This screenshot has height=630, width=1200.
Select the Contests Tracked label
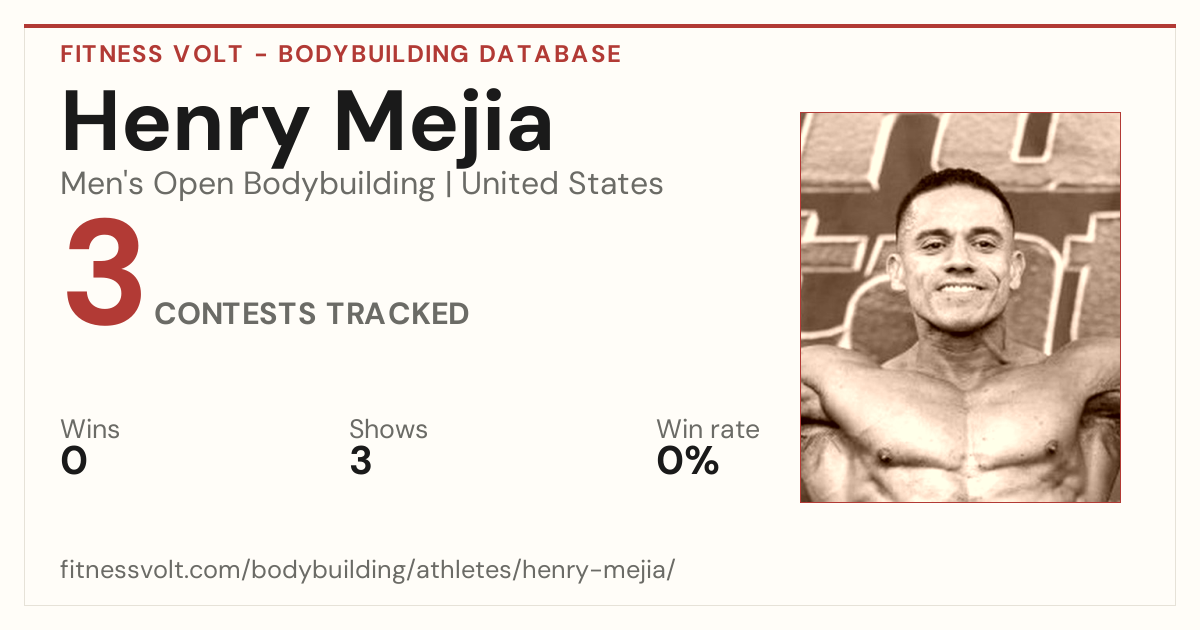click(x=312, y=314)
